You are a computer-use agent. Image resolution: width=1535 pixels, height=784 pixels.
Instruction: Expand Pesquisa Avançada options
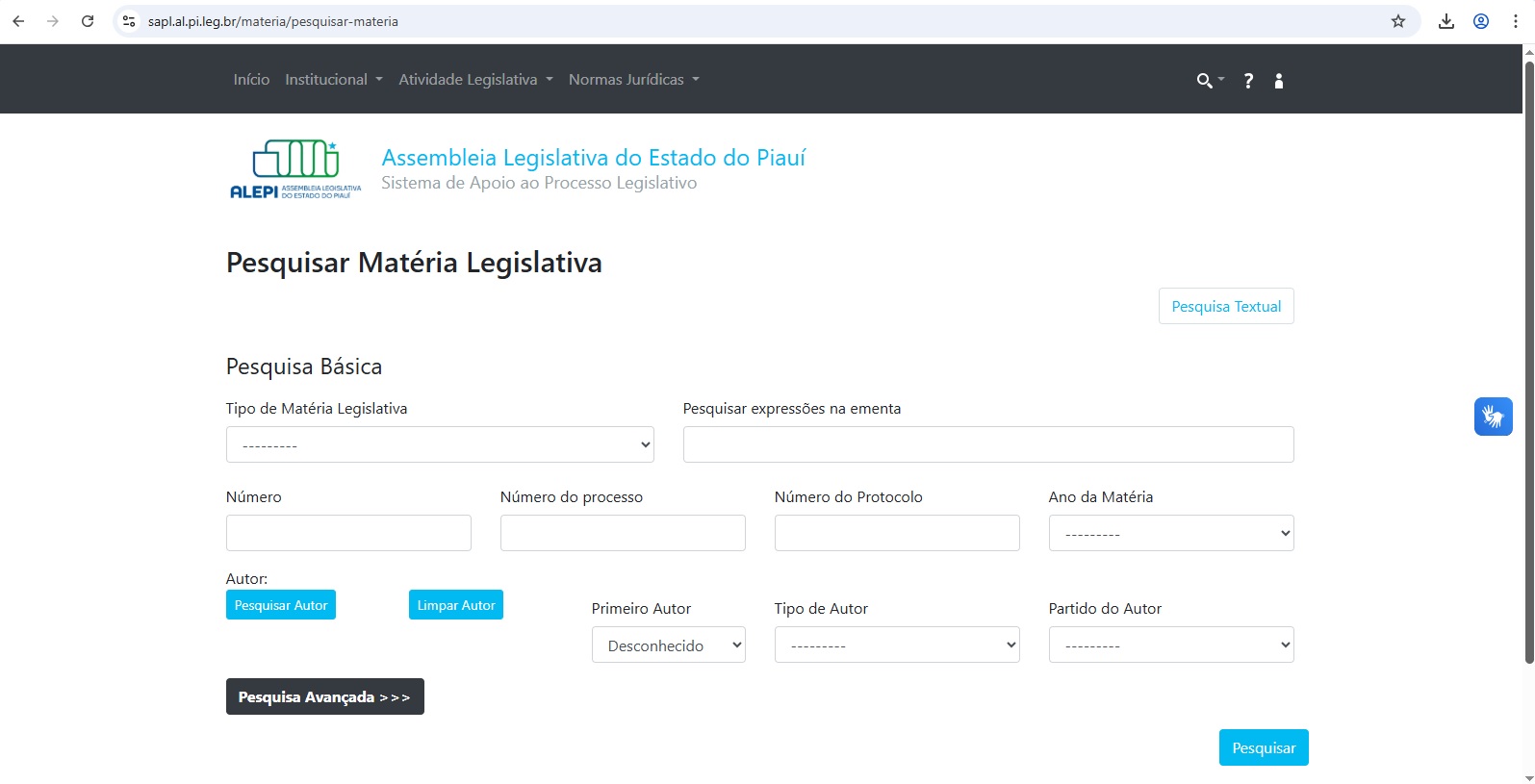click(324, 696)
